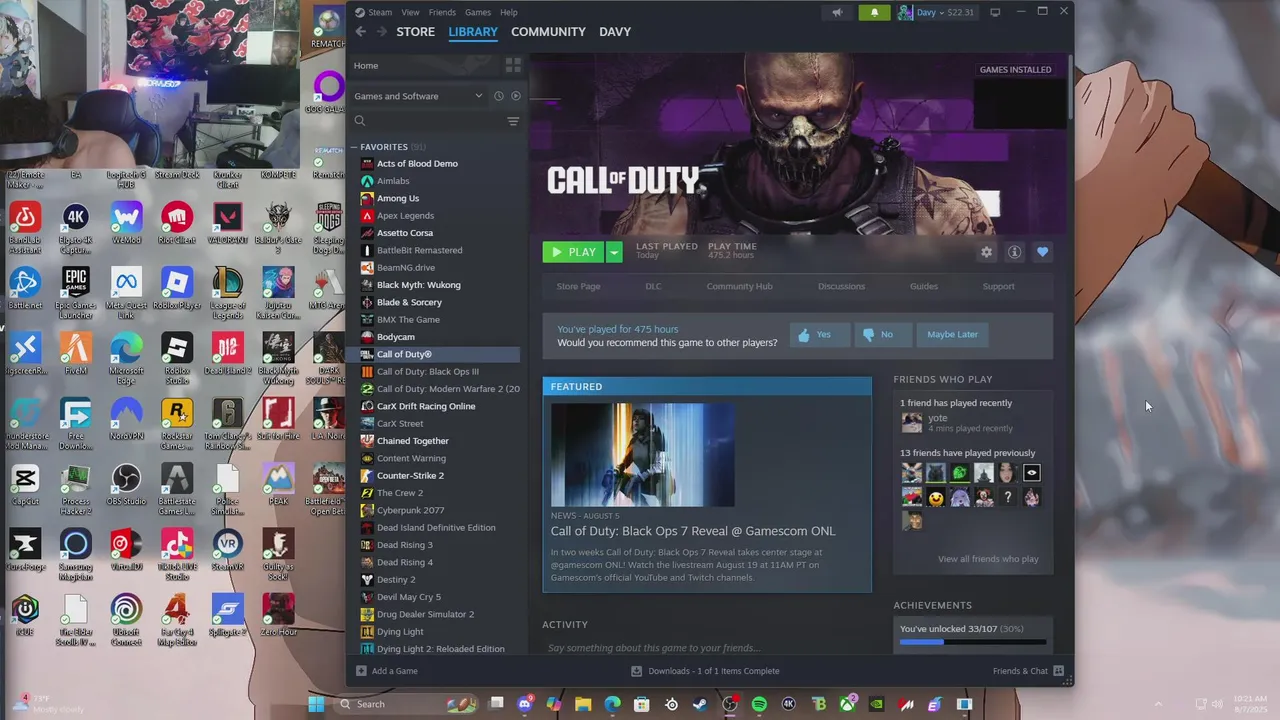Open the View menu
Viewport: 1280px width, 720px height.
(x=410, y=12)
